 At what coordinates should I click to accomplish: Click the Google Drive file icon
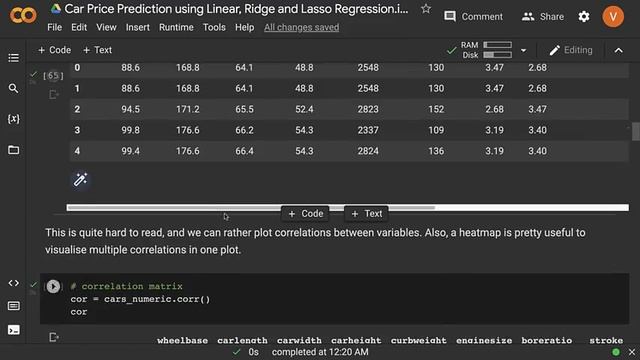(56, 9)
